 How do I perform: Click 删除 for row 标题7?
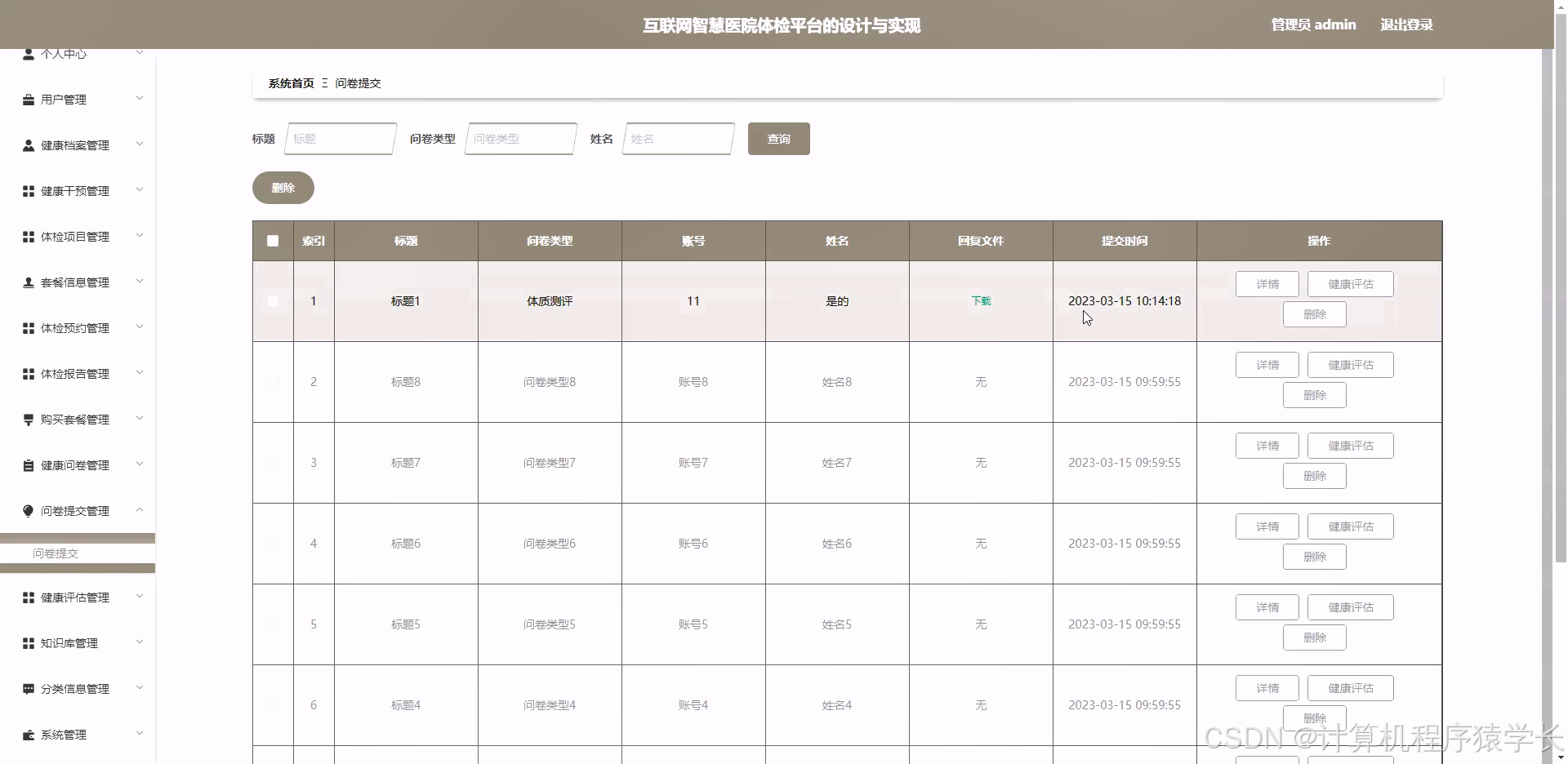click(x=1315, y=476)
